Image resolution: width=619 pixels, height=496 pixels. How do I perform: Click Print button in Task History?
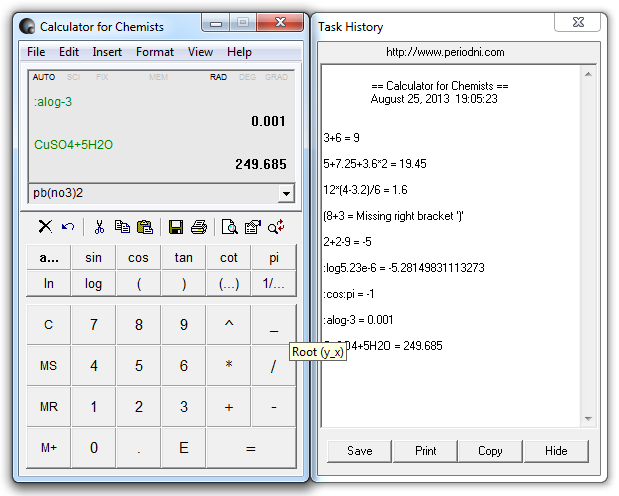(x=426, y=451)
